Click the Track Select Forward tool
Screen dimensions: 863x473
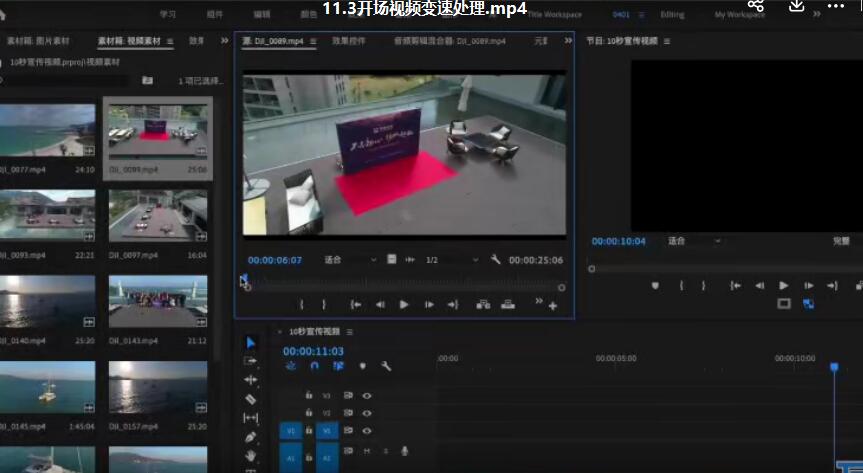[250, 361]
